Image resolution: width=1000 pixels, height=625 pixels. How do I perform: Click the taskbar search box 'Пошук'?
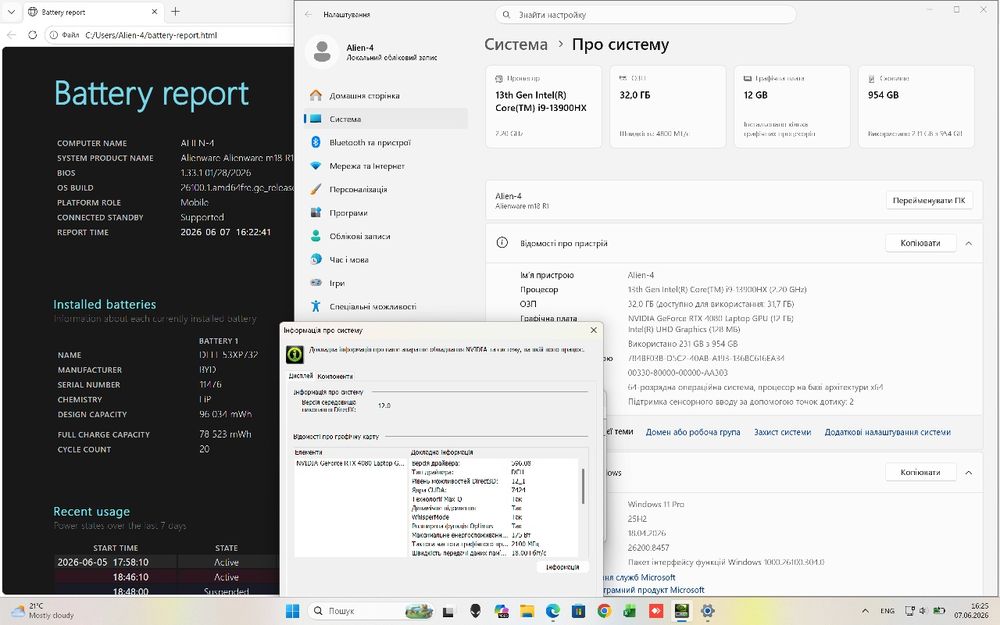(371, 611)
